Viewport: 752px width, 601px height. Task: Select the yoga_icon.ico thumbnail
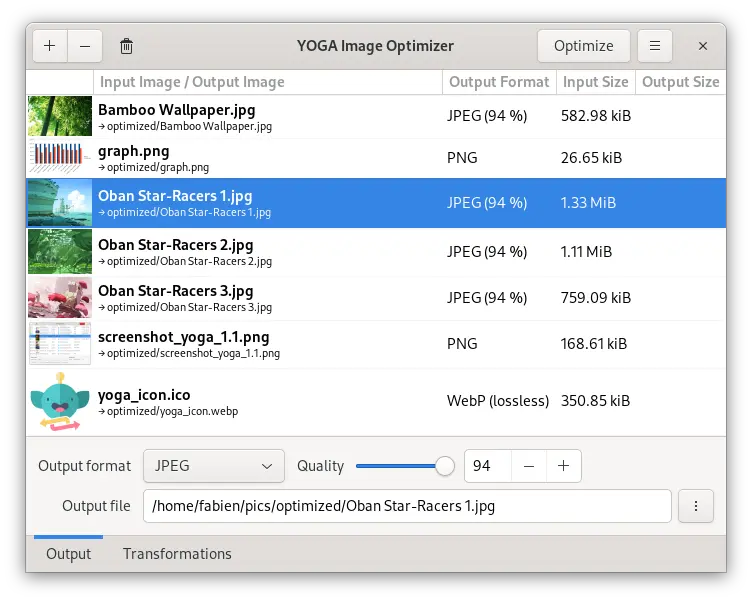click(60, 402)
